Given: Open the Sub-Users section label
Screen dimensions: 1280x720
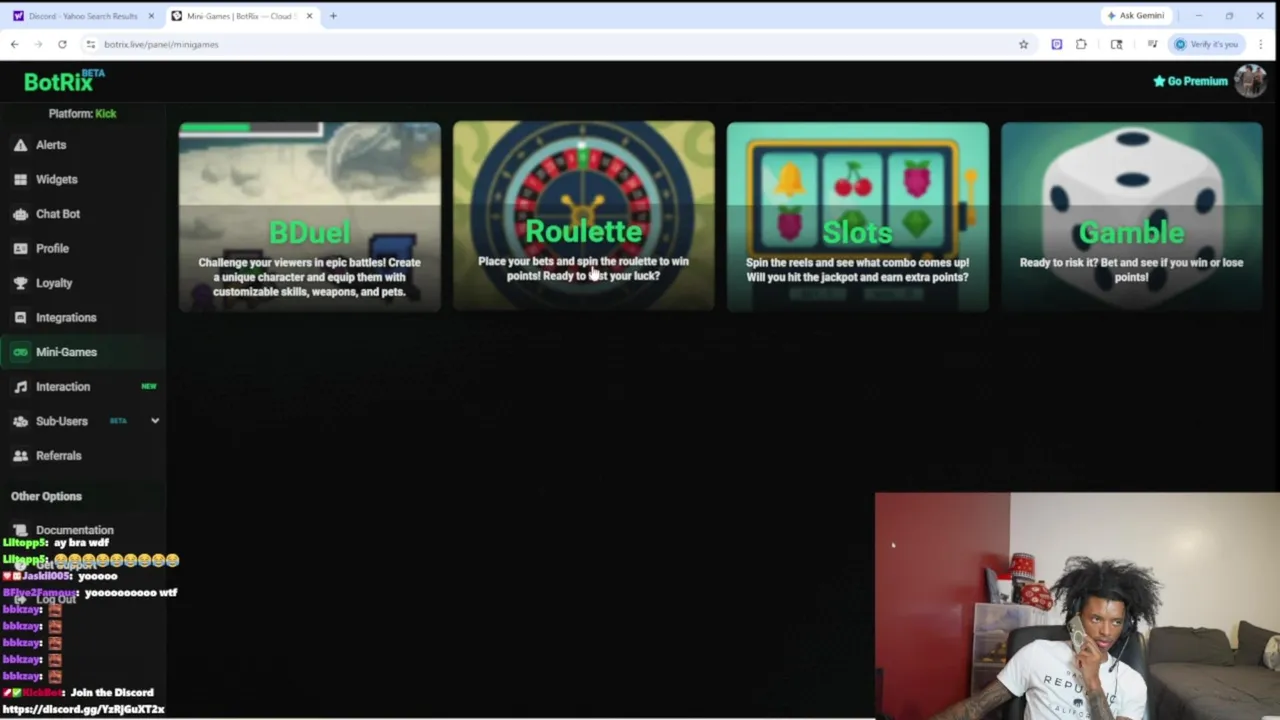Looking at the screenshot, I should click(62, 421).
